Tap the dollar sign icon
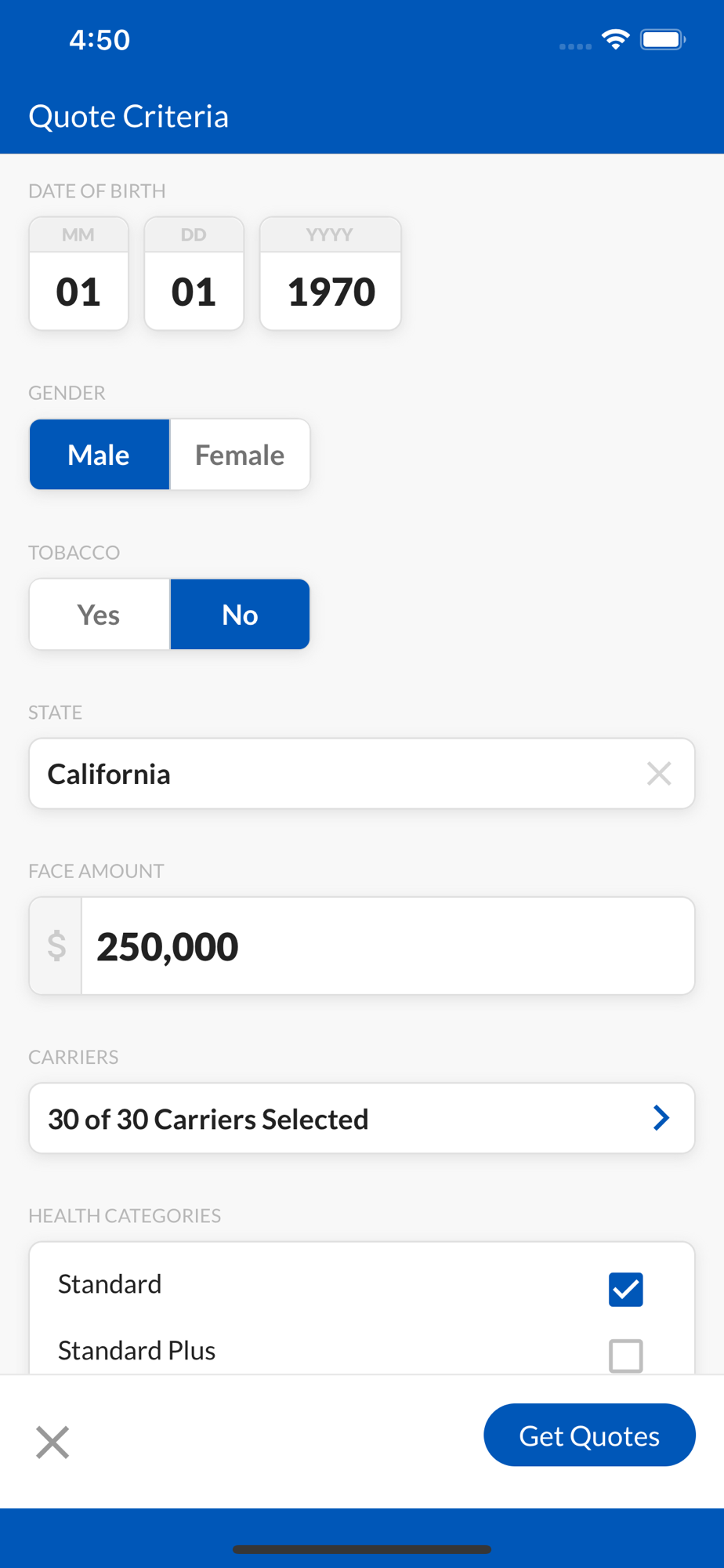 pos(56,946)
